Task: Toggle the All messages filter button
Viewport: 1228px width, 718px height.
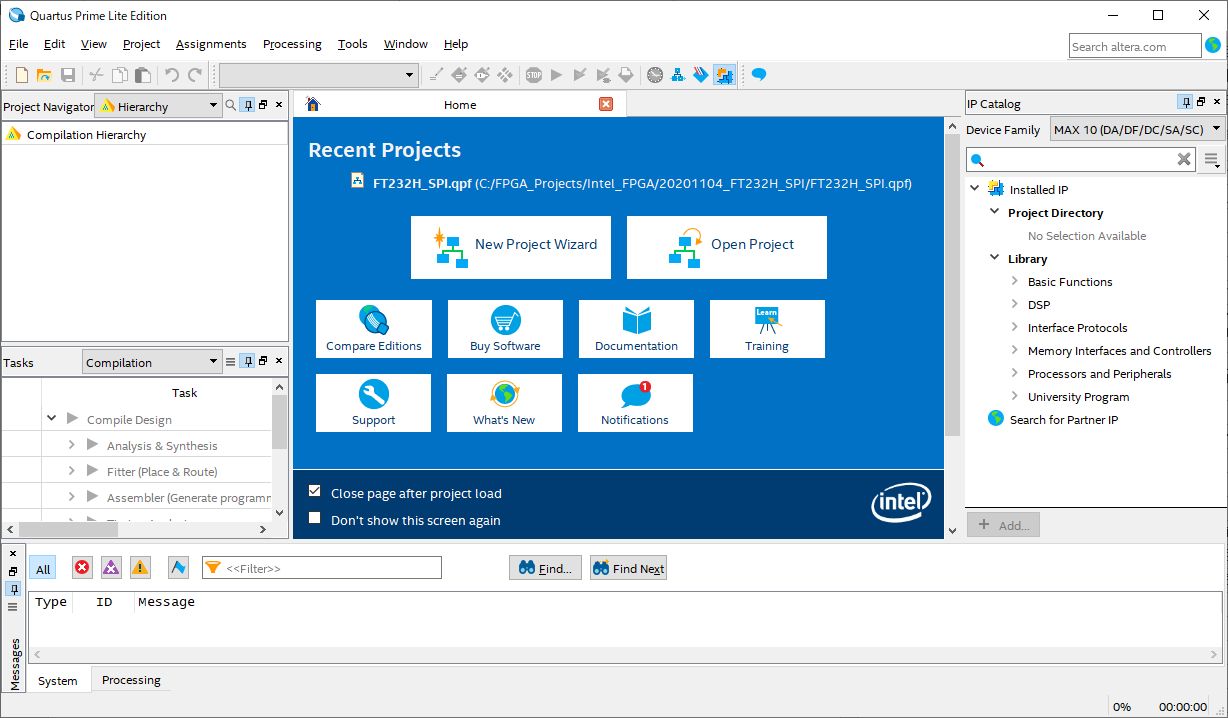Action: point(43,569)
